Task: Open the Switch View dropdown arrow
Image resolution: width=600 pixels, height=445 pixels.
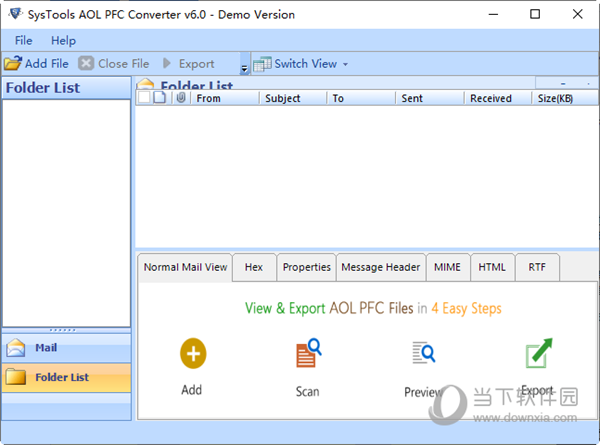Action: (346, 64)
